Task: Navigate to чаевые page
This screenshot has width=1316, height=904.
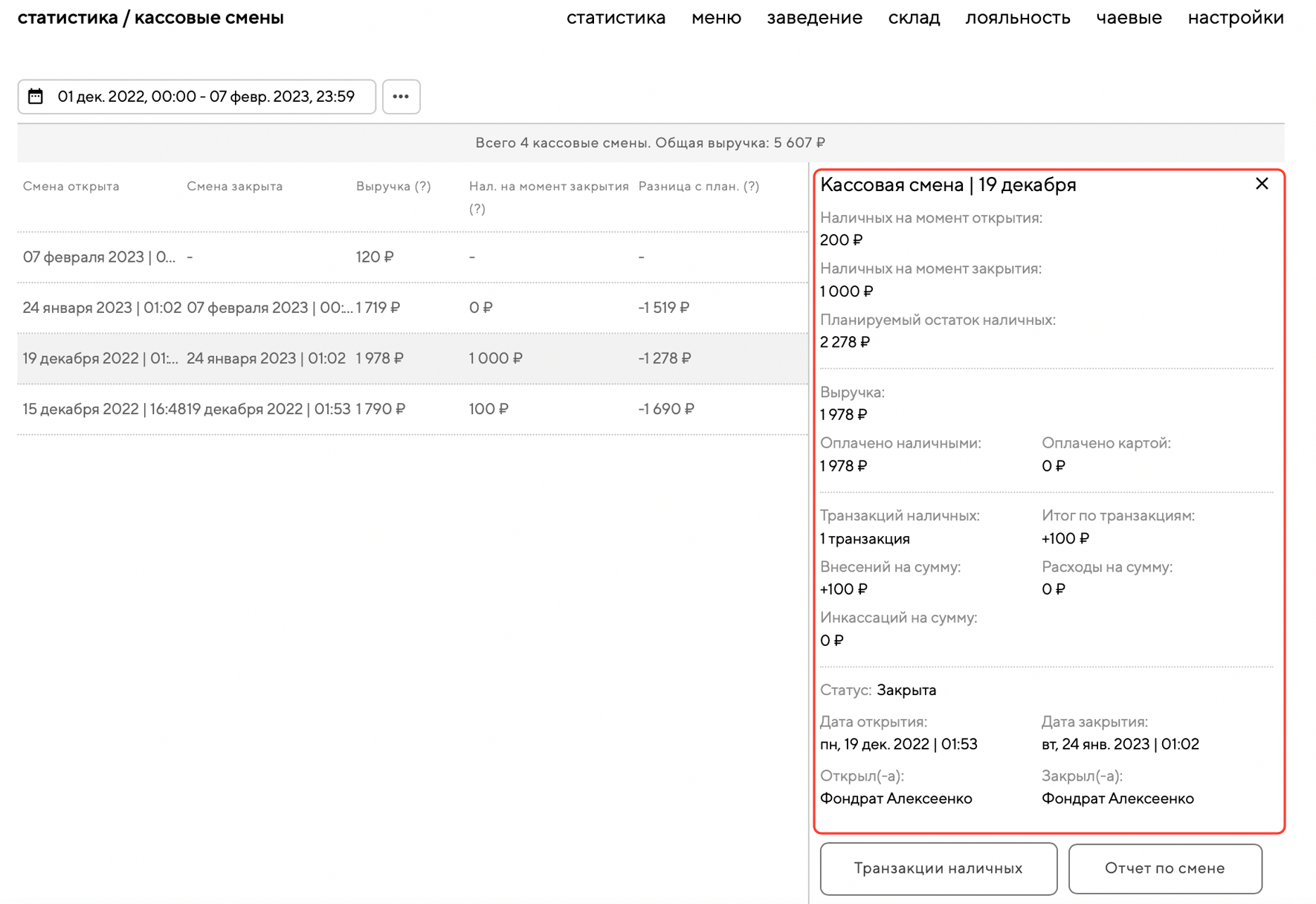Action: tap(1129, 18)
